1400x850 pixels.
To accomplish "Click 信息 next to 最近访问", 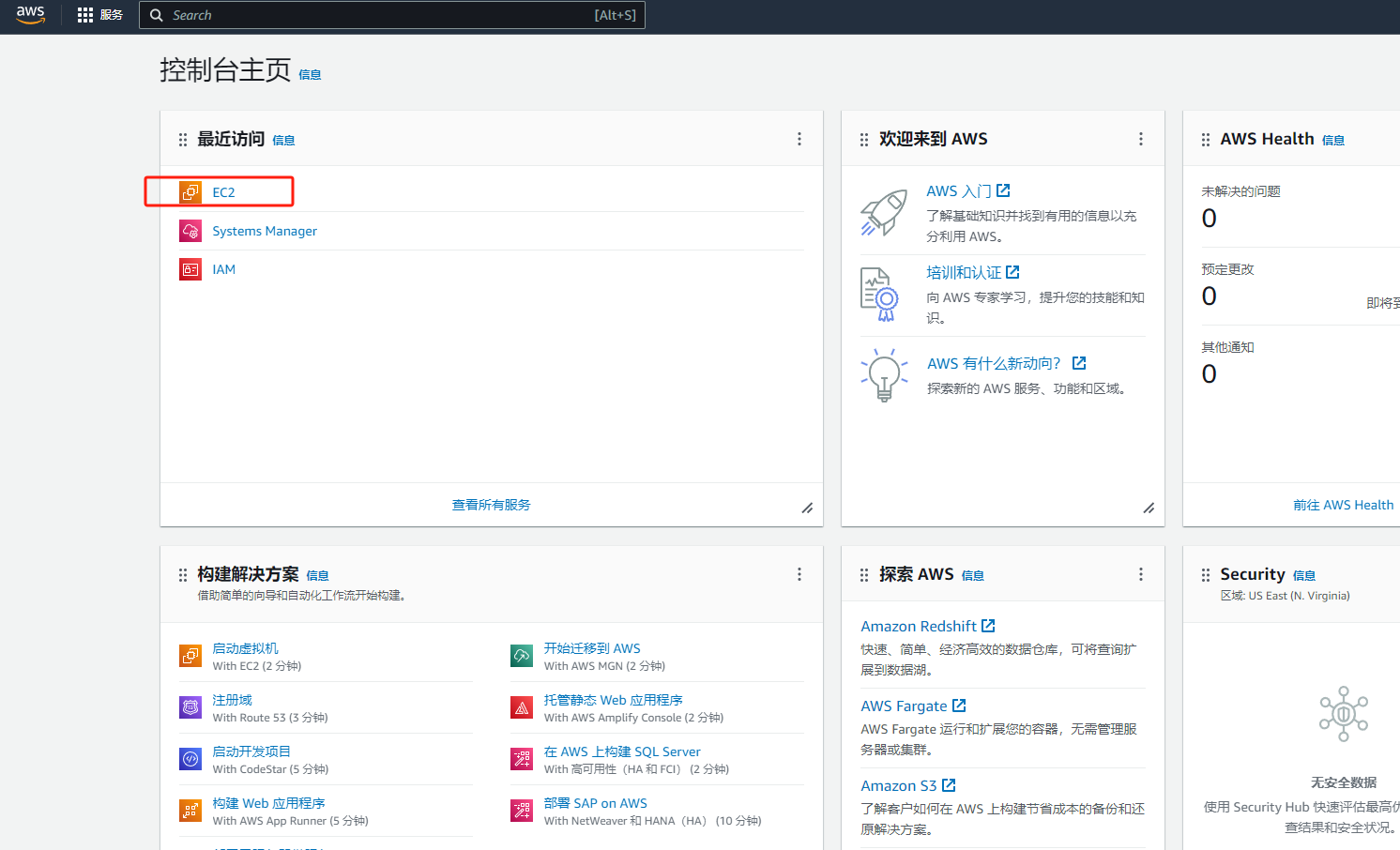I will click(x=283, y=141).
